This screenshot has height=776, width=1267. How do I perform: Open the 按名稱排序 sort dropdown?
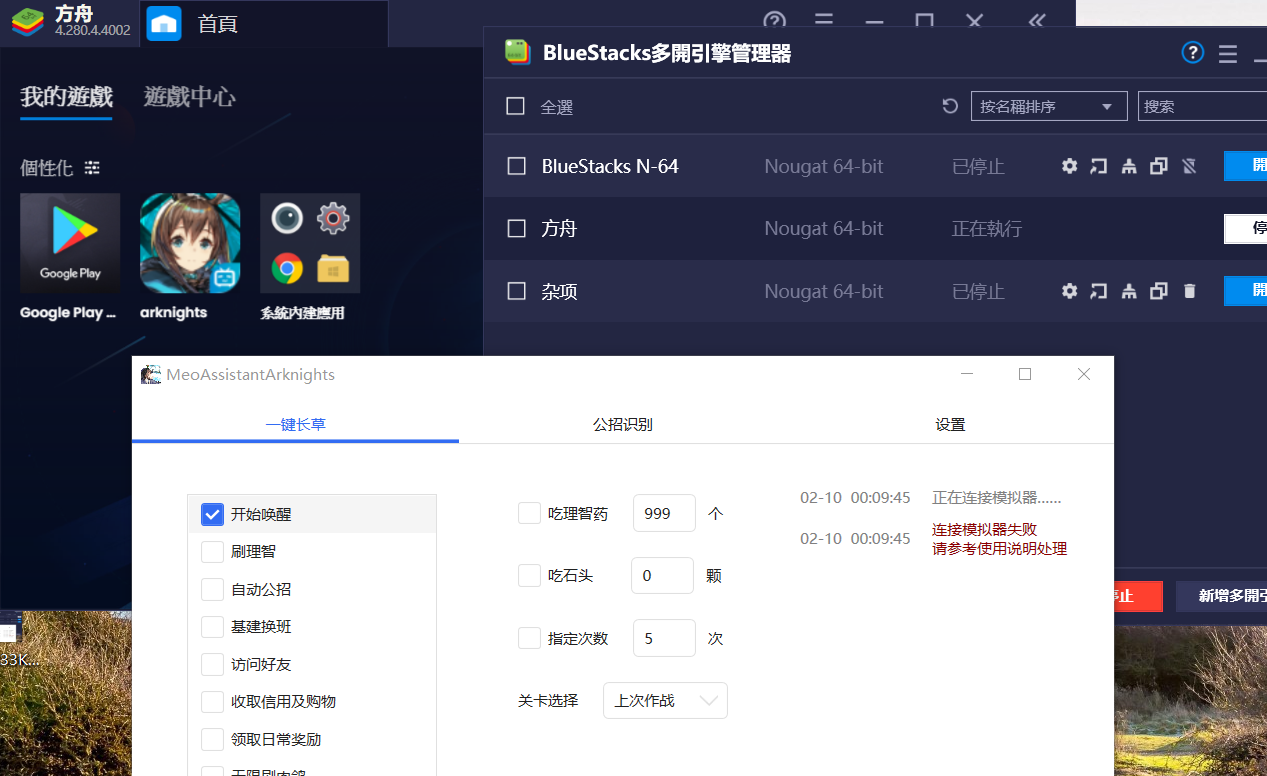[x=1048, y=105]
